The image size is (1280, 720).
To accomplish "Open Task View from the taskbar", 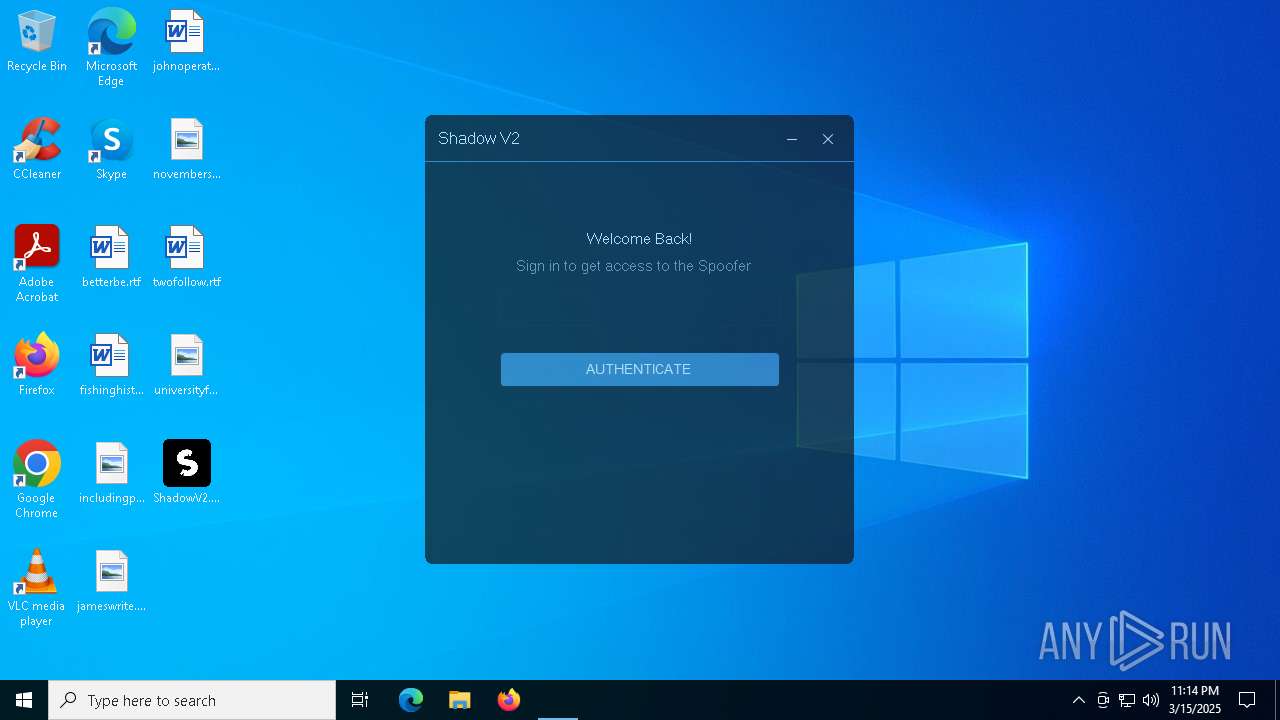I will 360,700.
